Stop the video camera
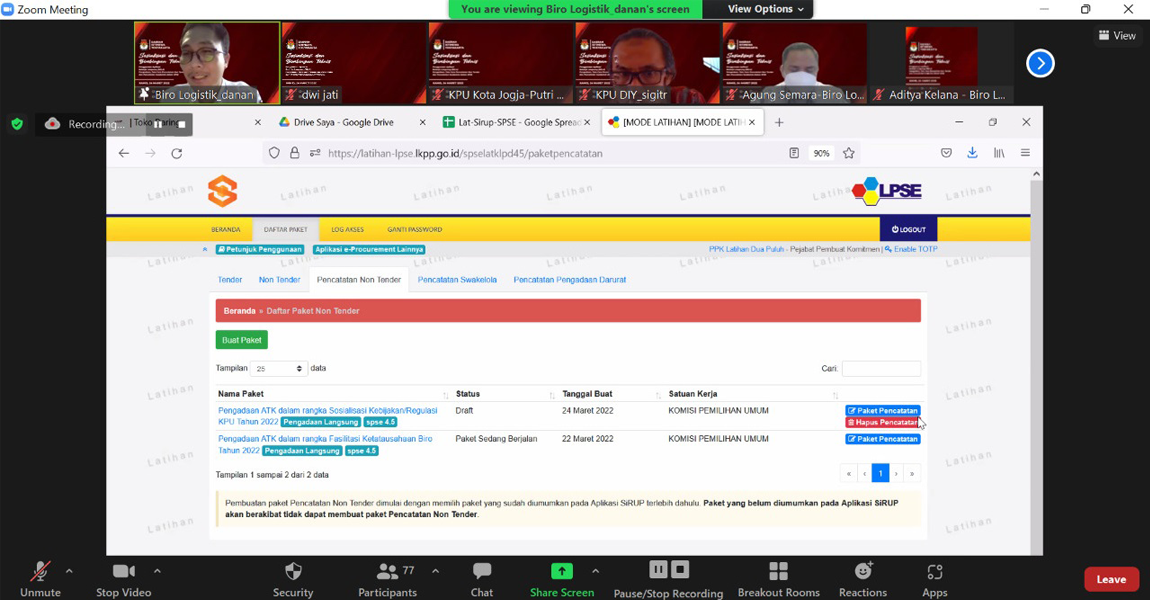 (123, 572)
